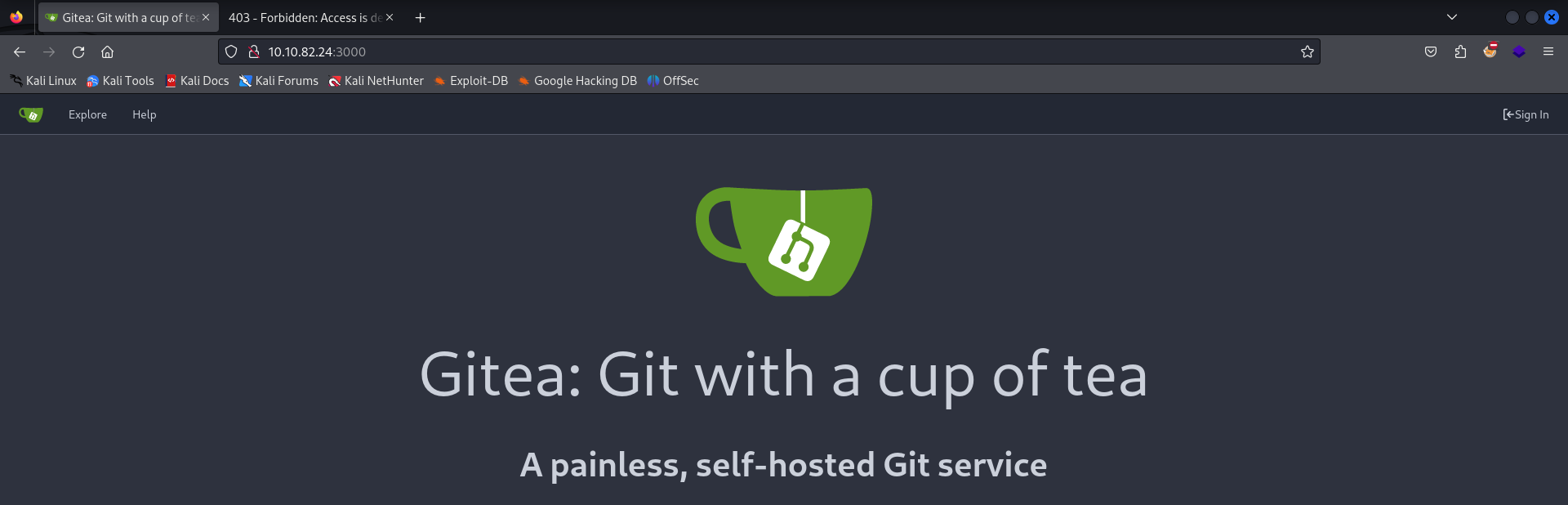The image size is (1568, 505).
Task: Reload the current page
Action: click(x=78, y=52)
